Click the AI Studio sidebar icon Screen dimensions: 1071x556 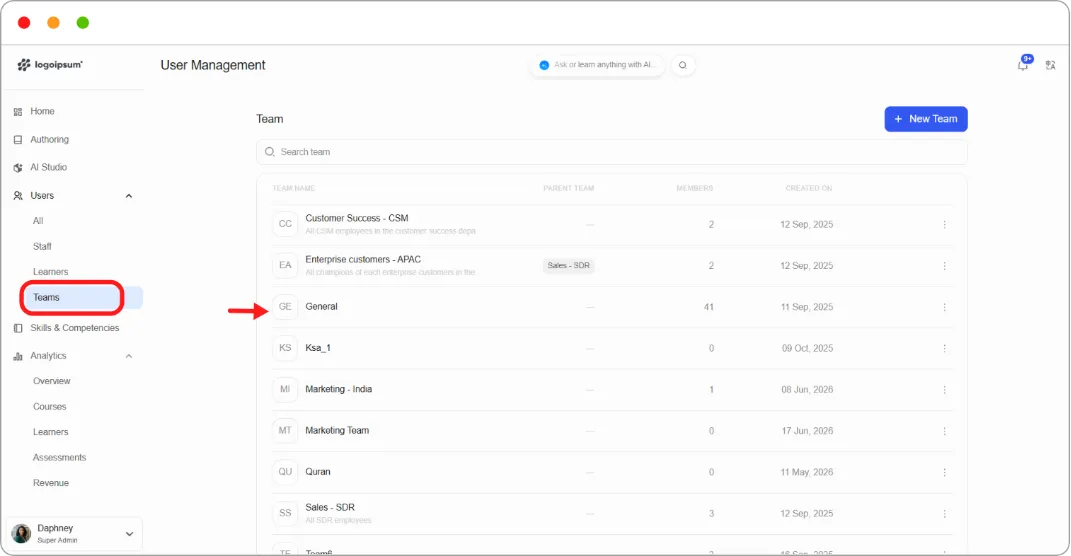click(x=18, y=167)
